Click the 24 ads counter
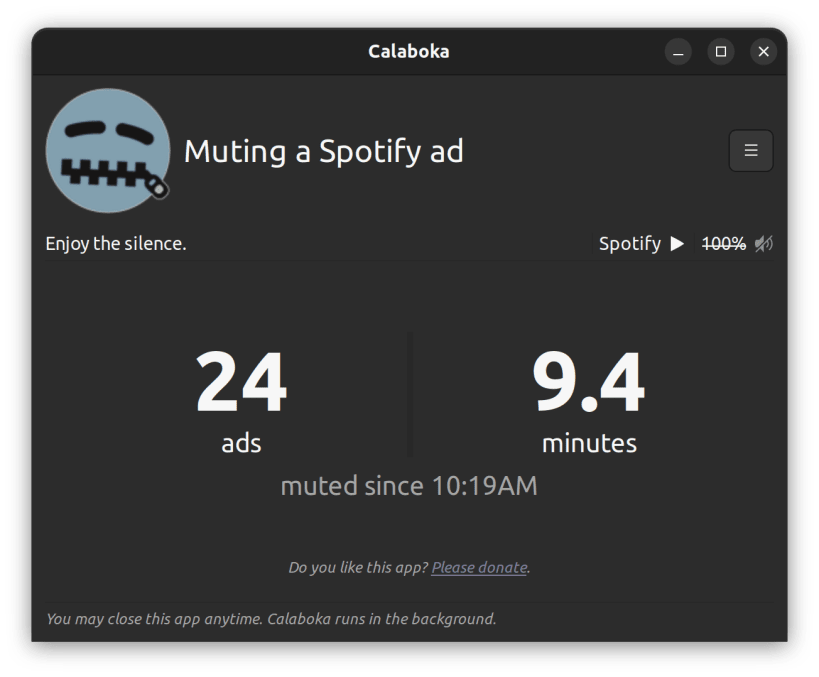819x677 pixels. [241, 402]
